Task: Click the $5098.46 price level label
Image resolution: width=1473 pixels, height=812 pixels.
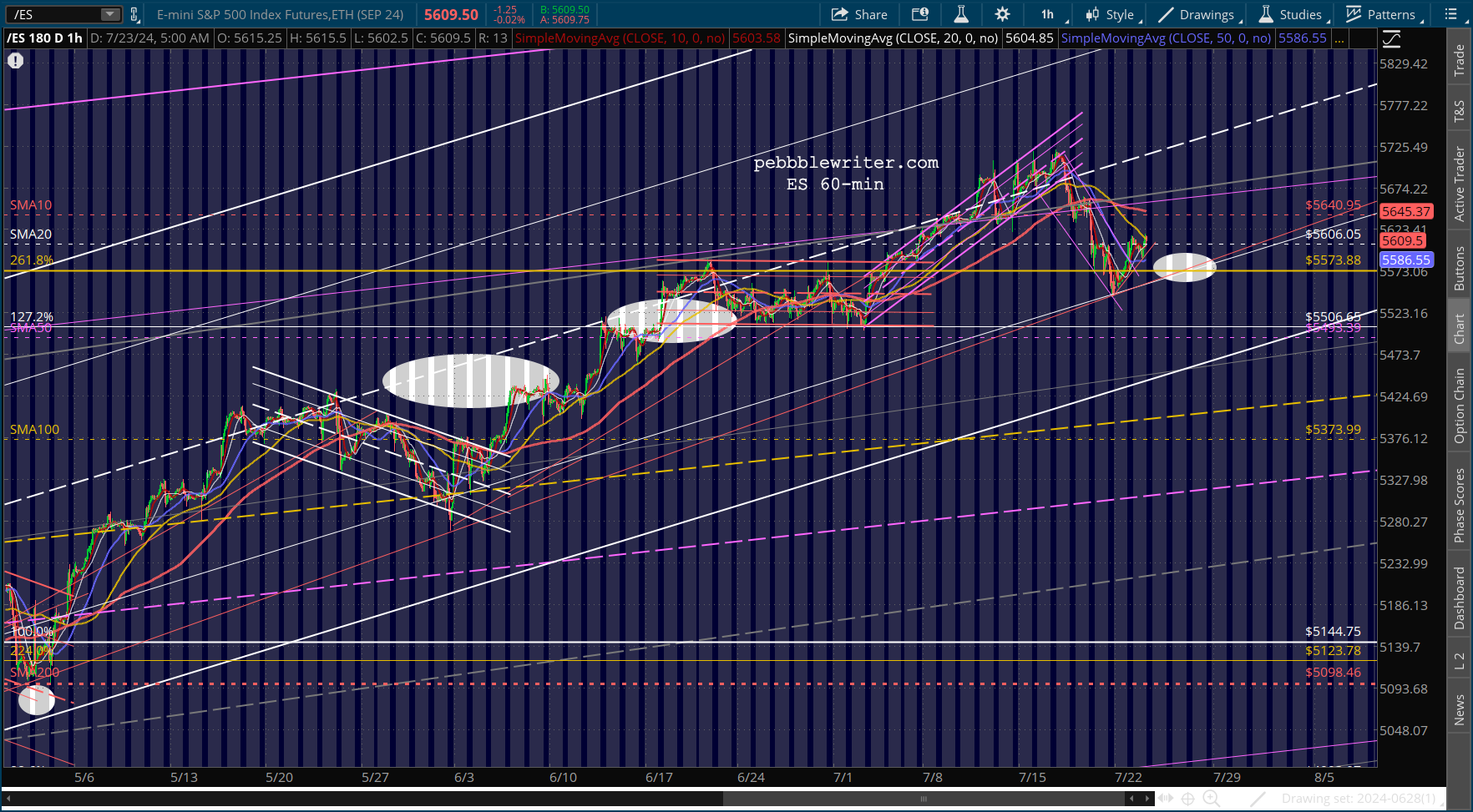Action: 1334,673
